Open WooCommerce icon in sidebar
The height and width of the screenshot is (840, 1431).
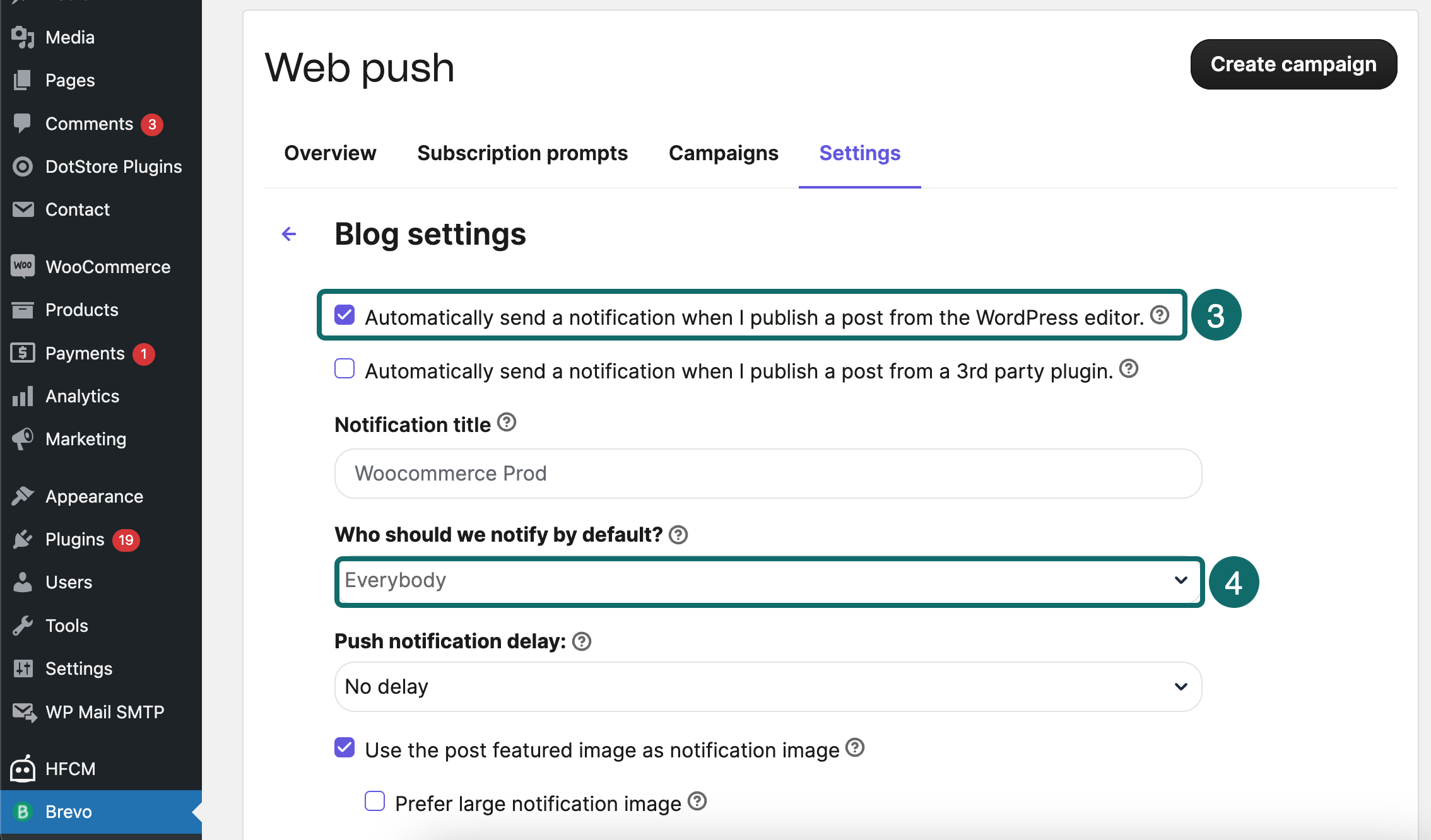click(23, 266)
